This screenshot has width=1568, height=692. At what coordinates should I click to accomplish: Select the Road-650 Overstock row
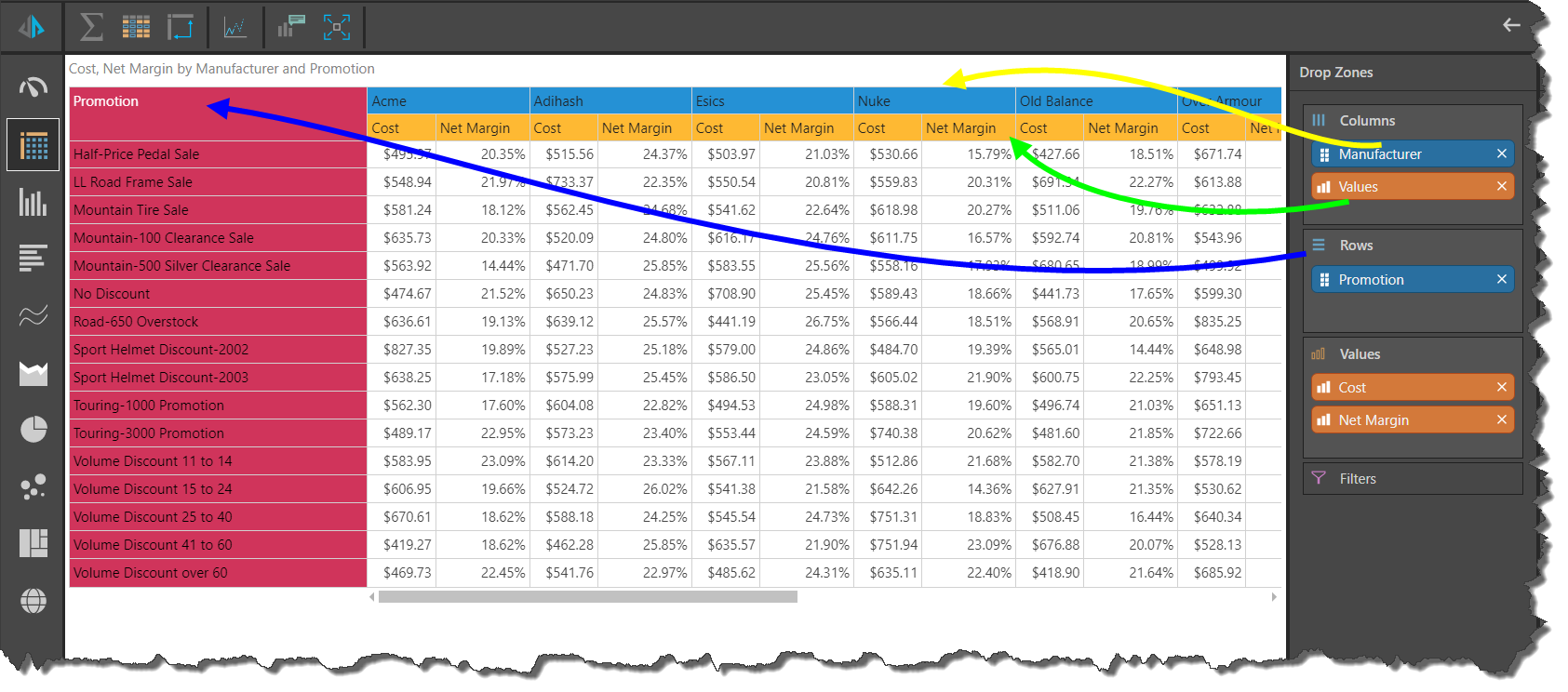[x=218, y=322]
